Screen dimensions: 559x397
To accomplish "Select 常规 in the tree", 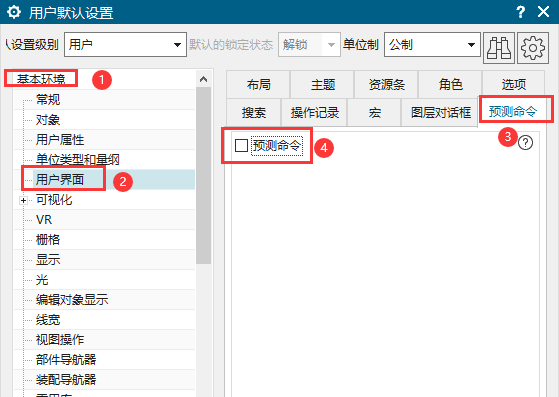I will click(48, 99).
